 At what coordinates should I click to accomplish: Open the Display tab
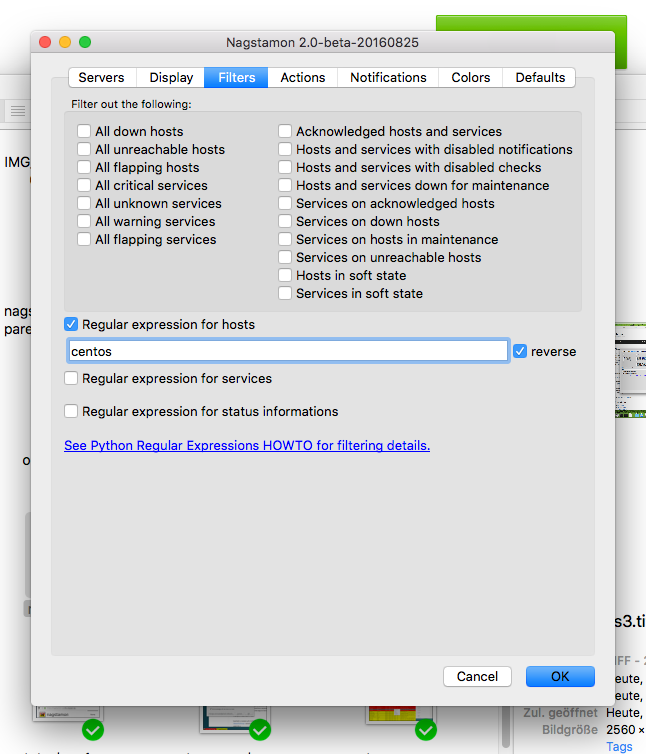(171, 77)
